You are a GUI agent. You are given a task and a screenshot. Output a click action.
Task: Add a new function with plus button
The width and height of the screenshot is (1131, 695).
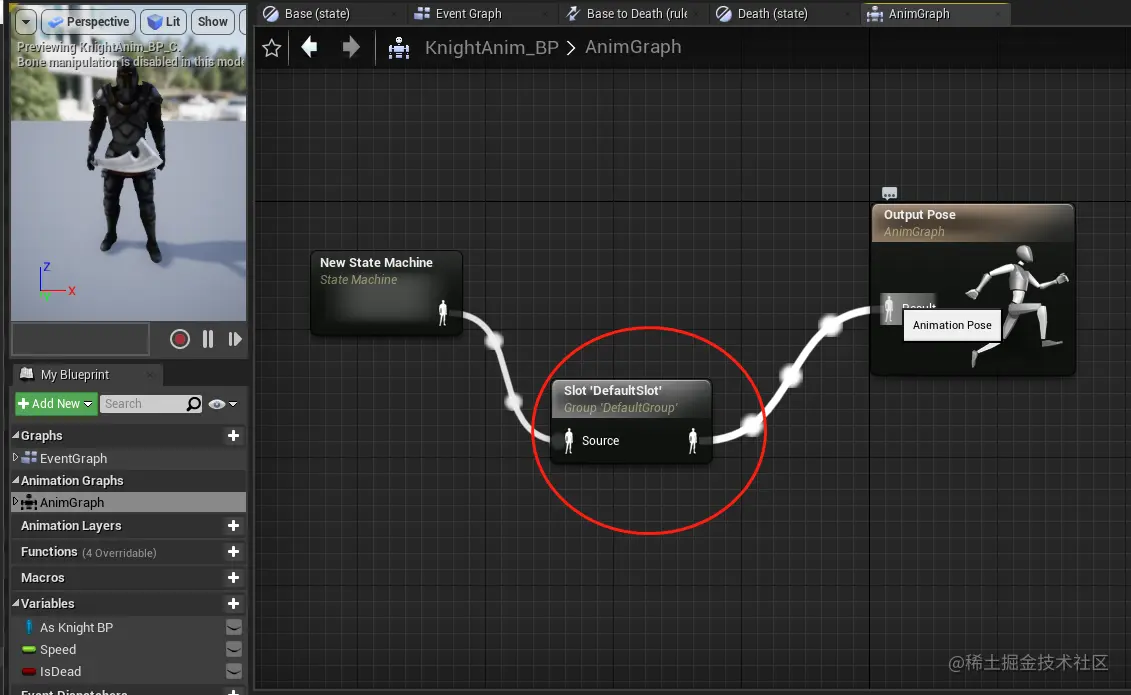233,552
